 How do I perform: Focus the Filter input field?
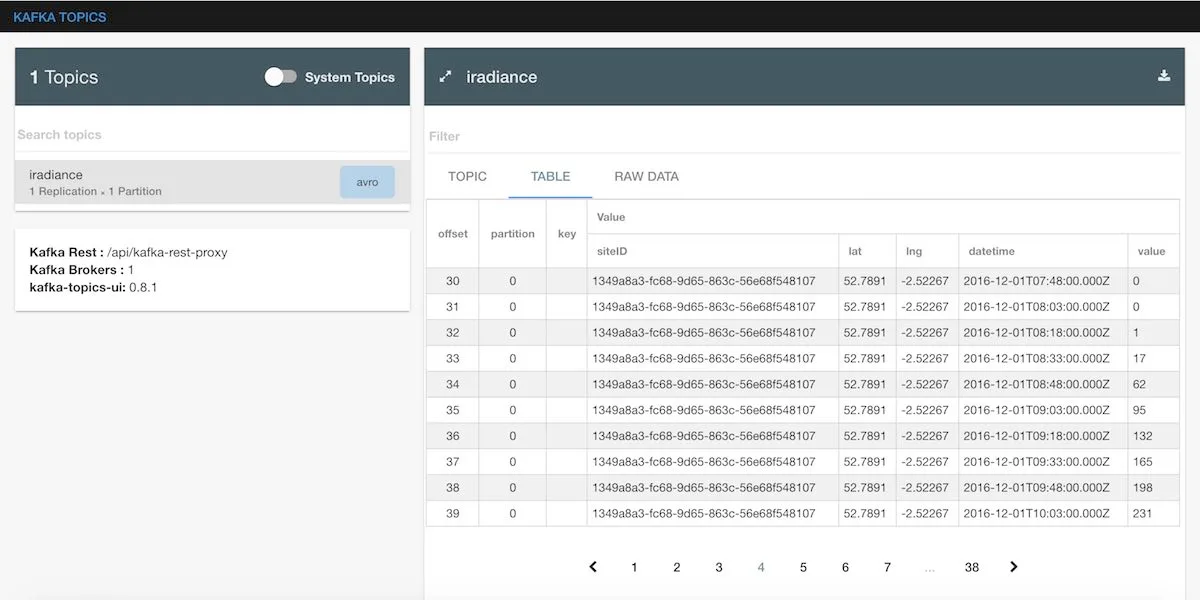[803, 136]
